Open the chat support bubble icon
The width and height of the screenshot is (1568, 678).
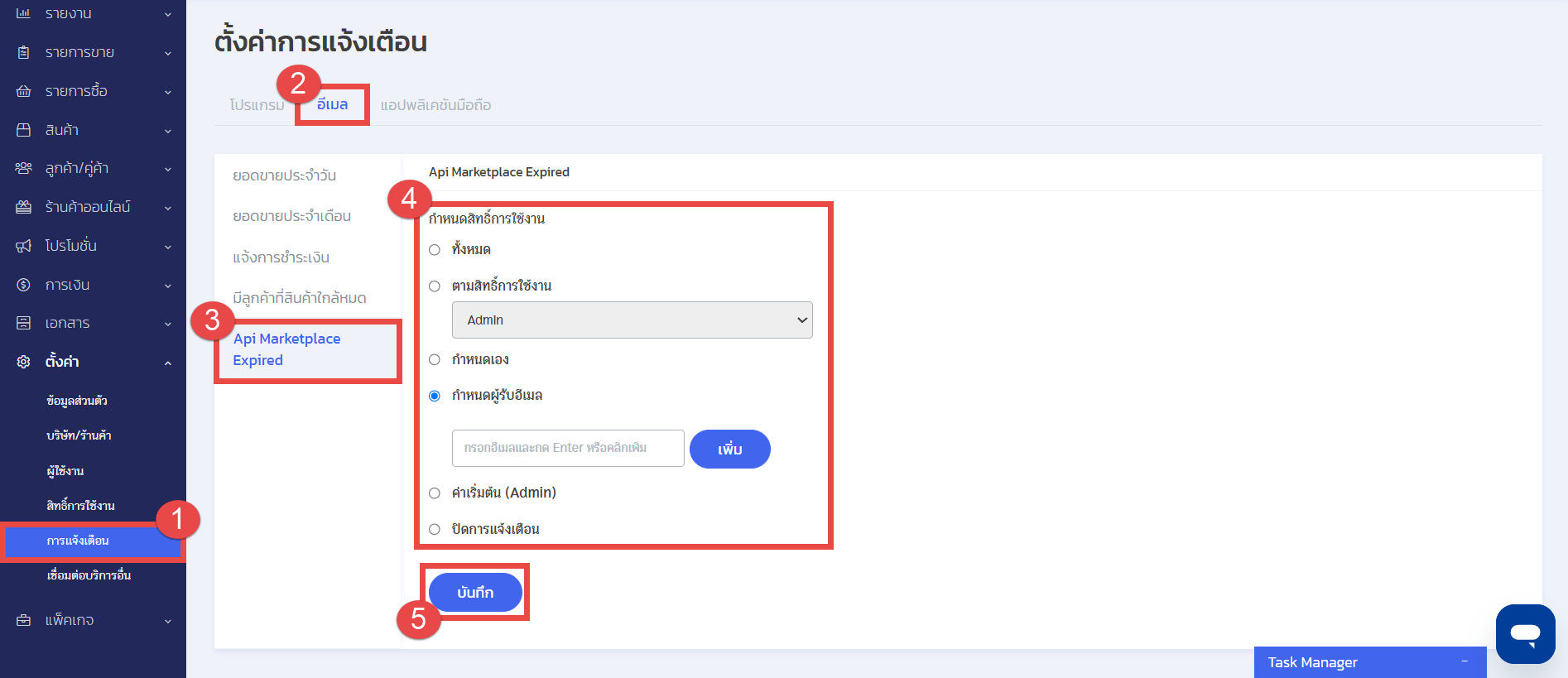[x=1525, y=634]
